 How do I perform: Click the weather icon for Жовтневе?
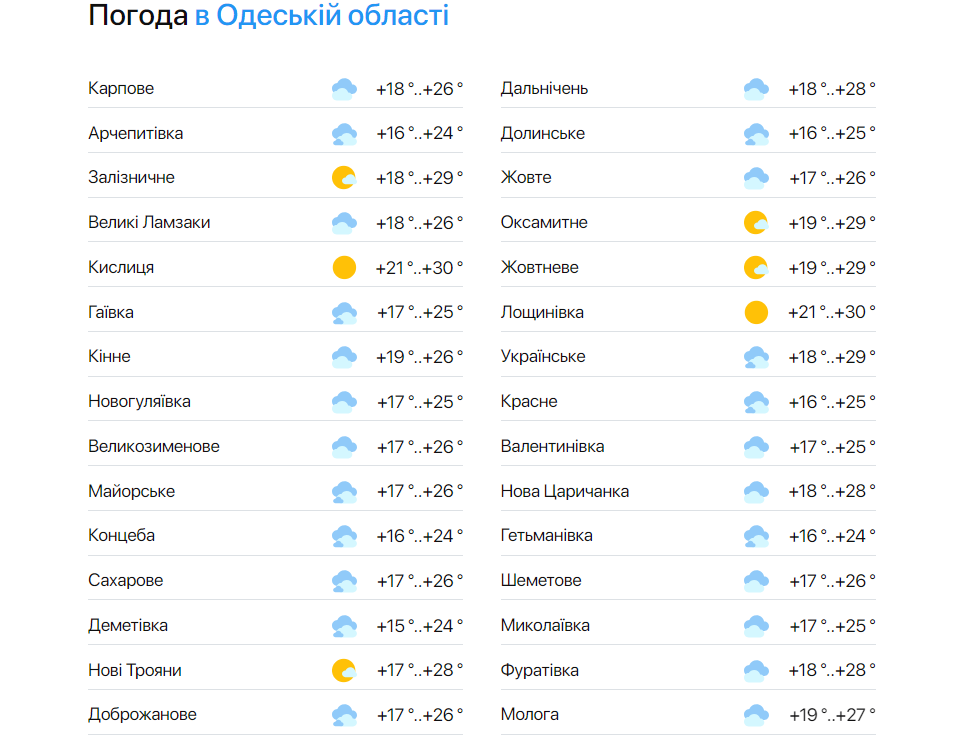pyautogui.click(x=757, y=266)
